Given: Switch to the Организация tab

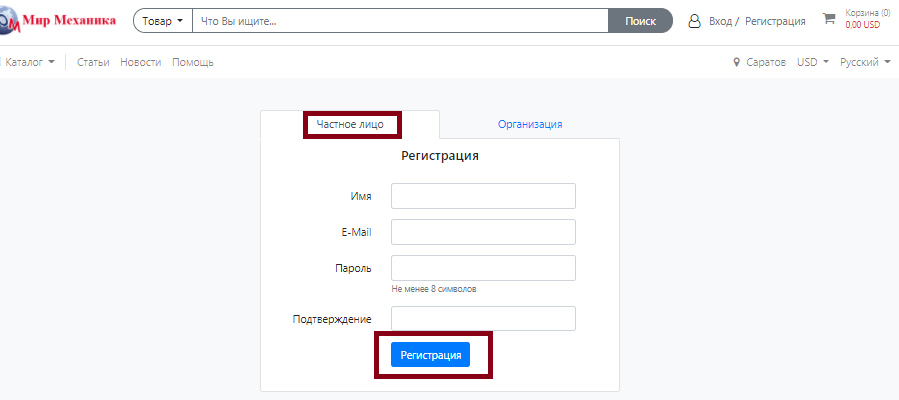Looking at the screenshot, I should click(530, 124).
